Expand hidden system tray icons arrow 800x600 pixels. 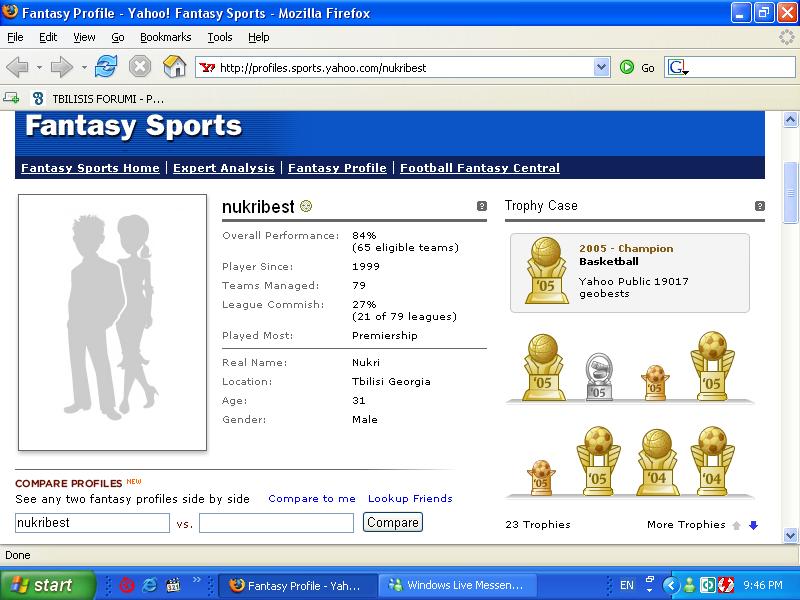[671, 585]
